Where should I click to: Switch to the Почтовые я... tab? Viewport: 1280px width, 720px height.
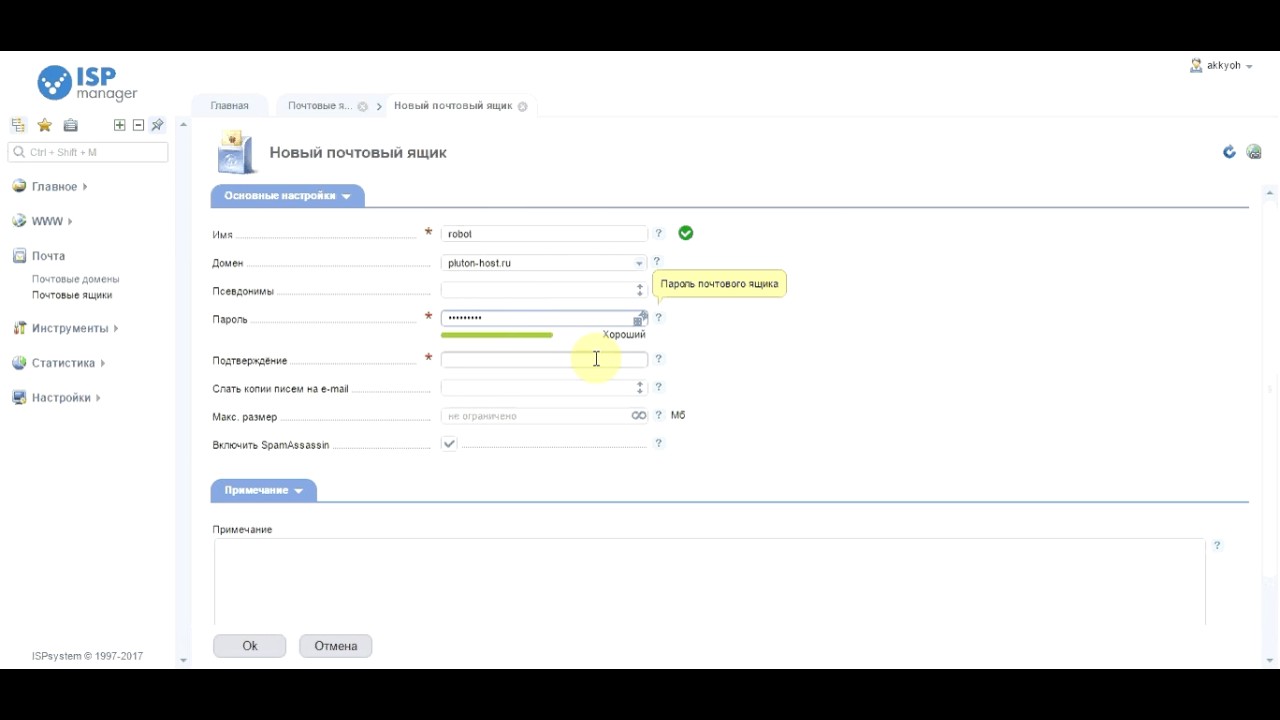320,106
